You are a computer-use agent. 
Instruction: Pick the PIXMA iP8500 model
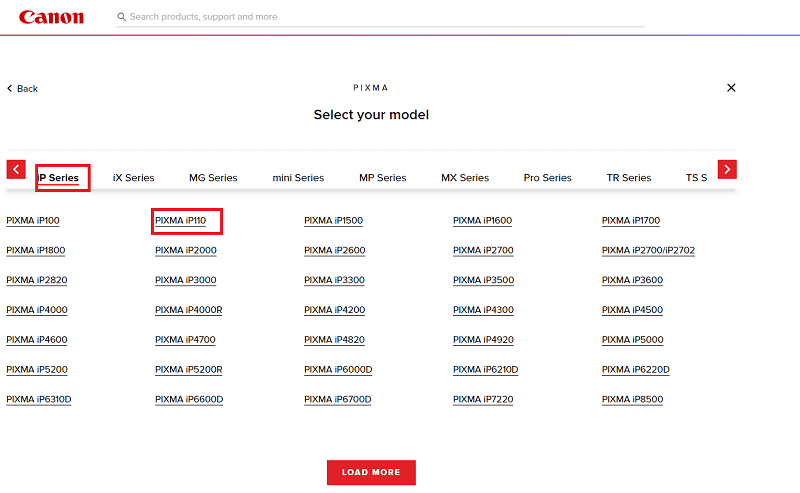pyautogui.click(x=633, y=399)
